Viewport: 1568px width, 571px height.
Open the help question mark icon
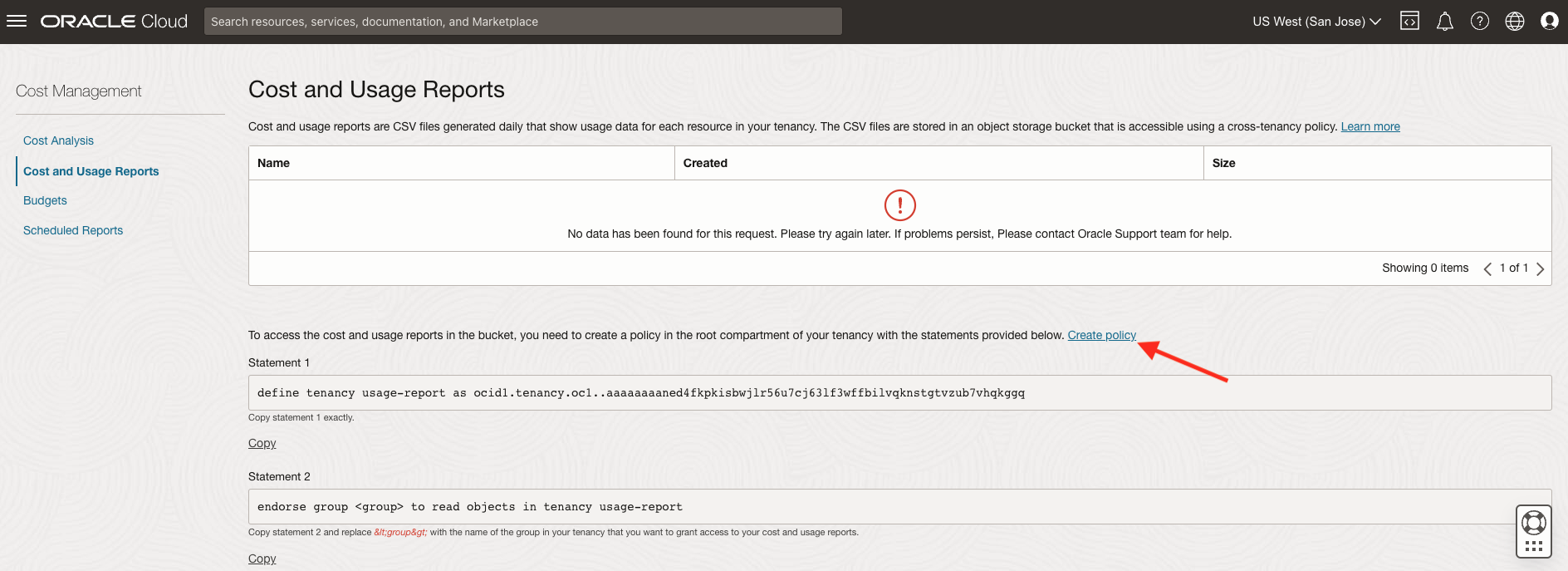click(1480, 22)
